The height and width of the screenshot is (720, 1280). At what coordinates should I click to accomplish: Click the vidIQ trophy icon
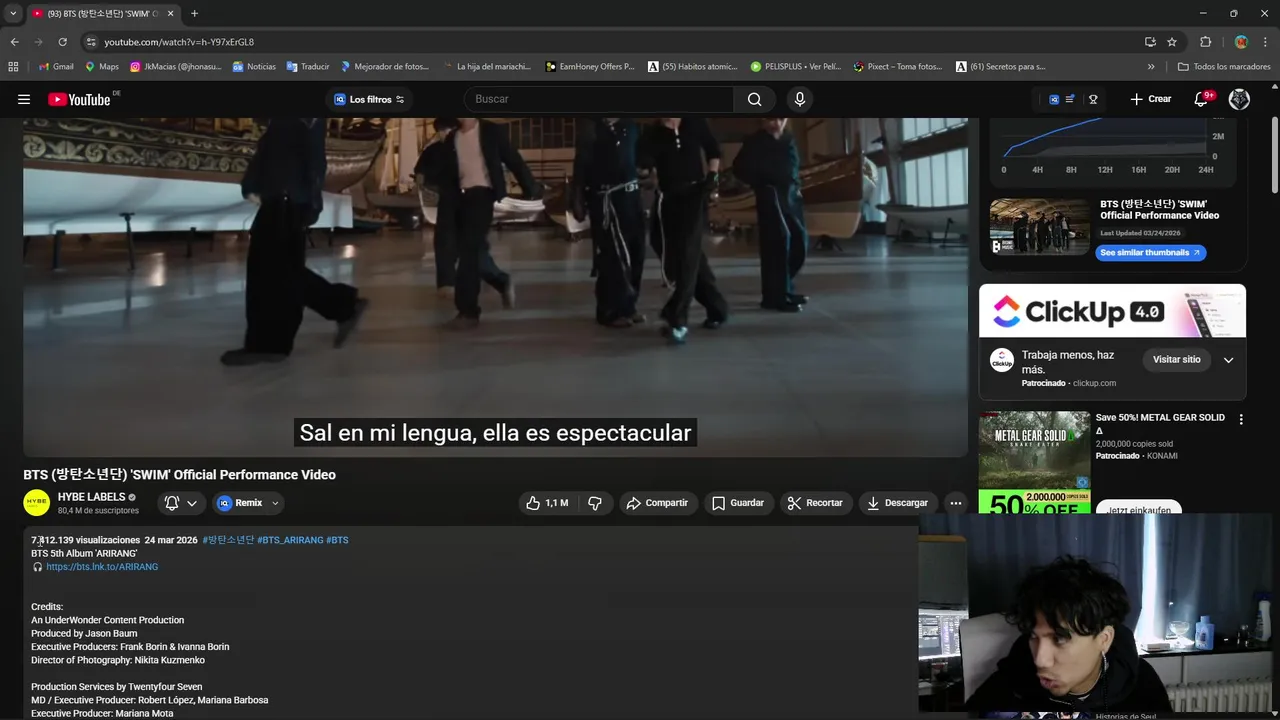click(x=1093, y=99)
